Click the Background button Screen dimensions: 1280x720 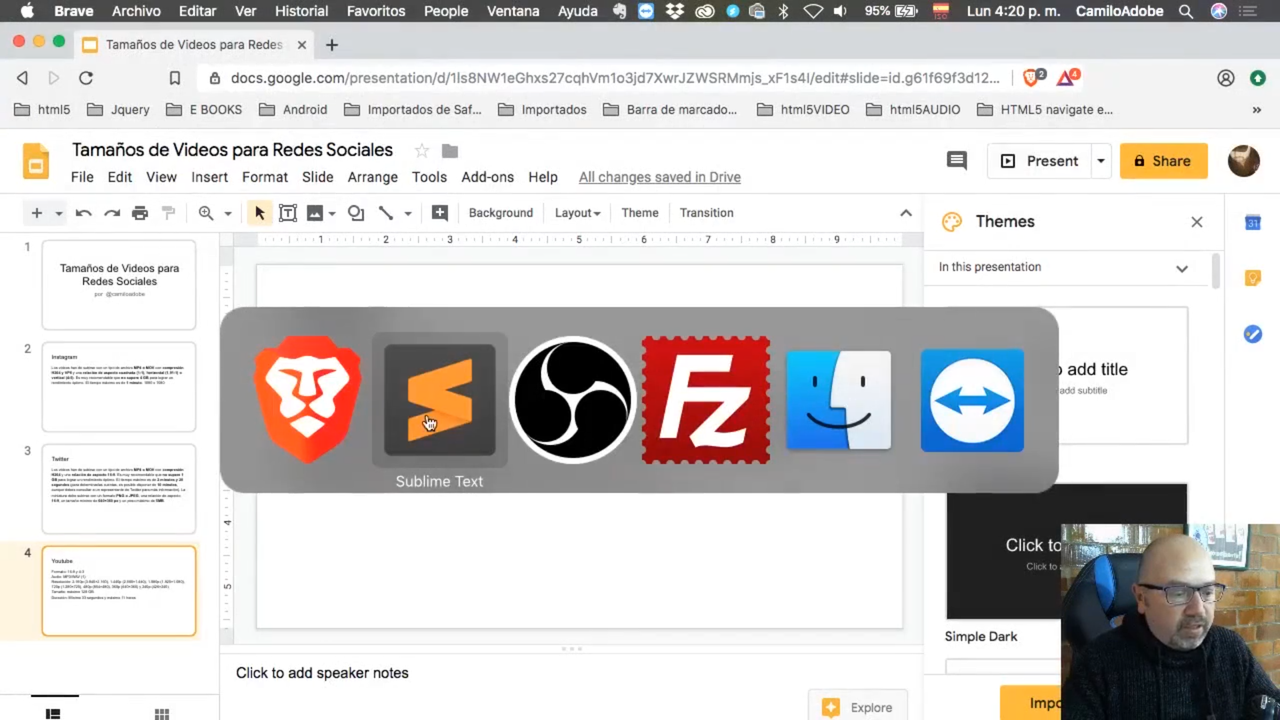click(501, 213)
